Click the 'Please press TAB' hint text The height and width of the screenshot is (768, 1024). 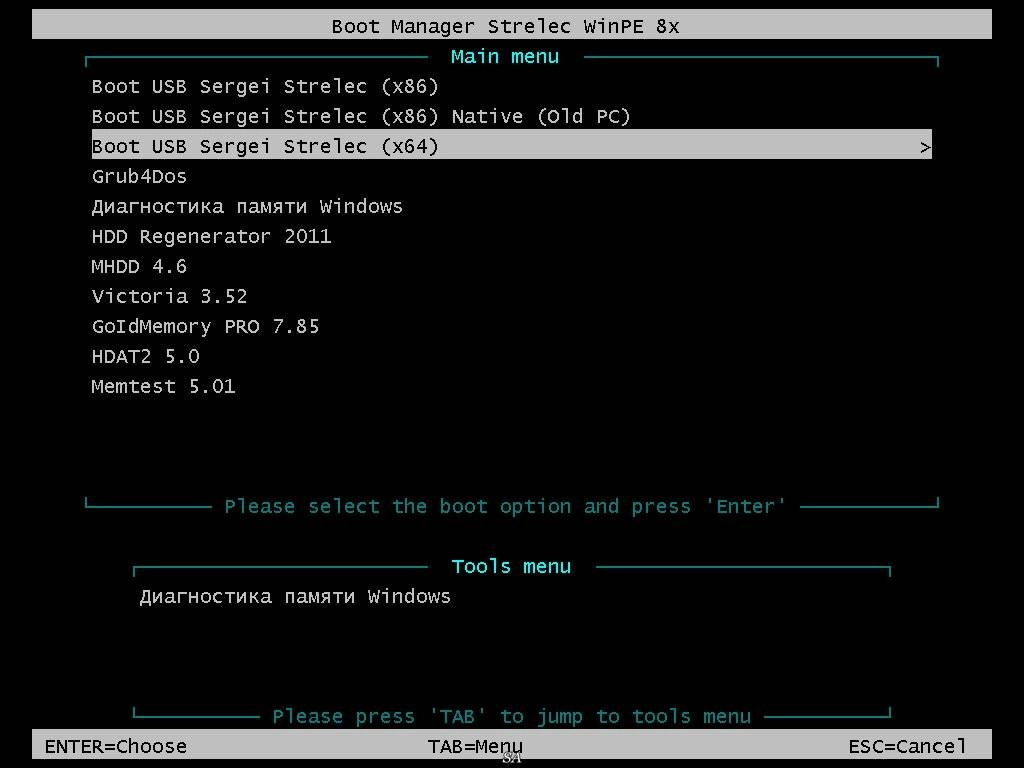[511, 716]
